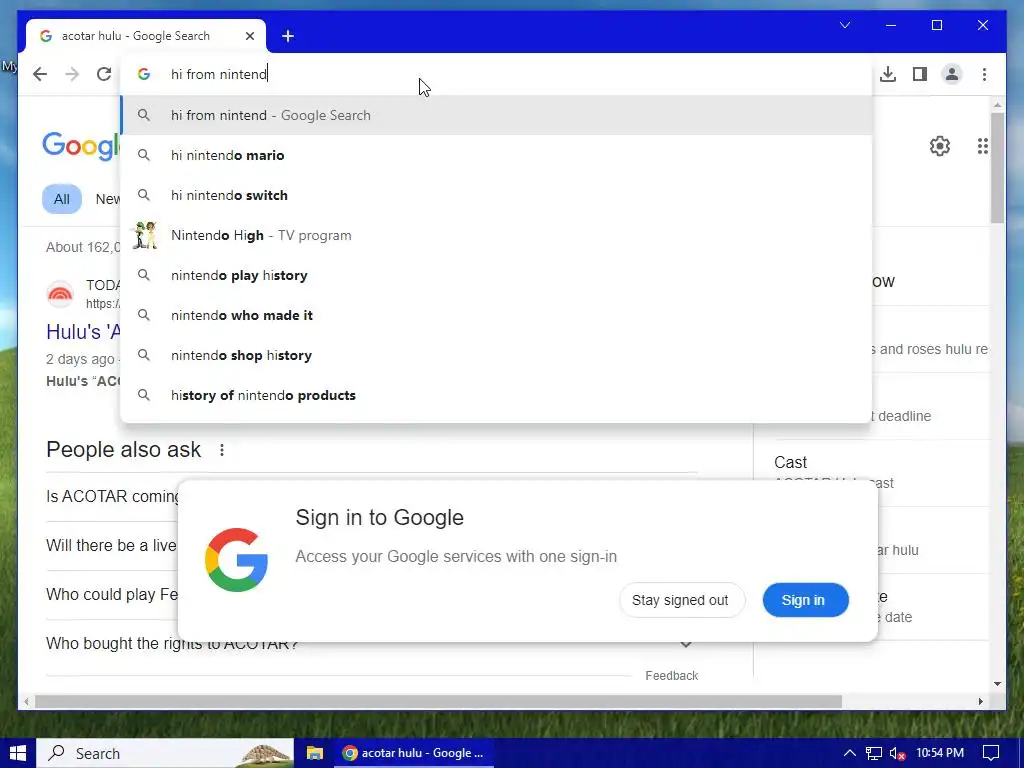The image size is (1024, 768).
Task: Choose the 'hi nintendo mario' suggestion
Action: (496, 155)
